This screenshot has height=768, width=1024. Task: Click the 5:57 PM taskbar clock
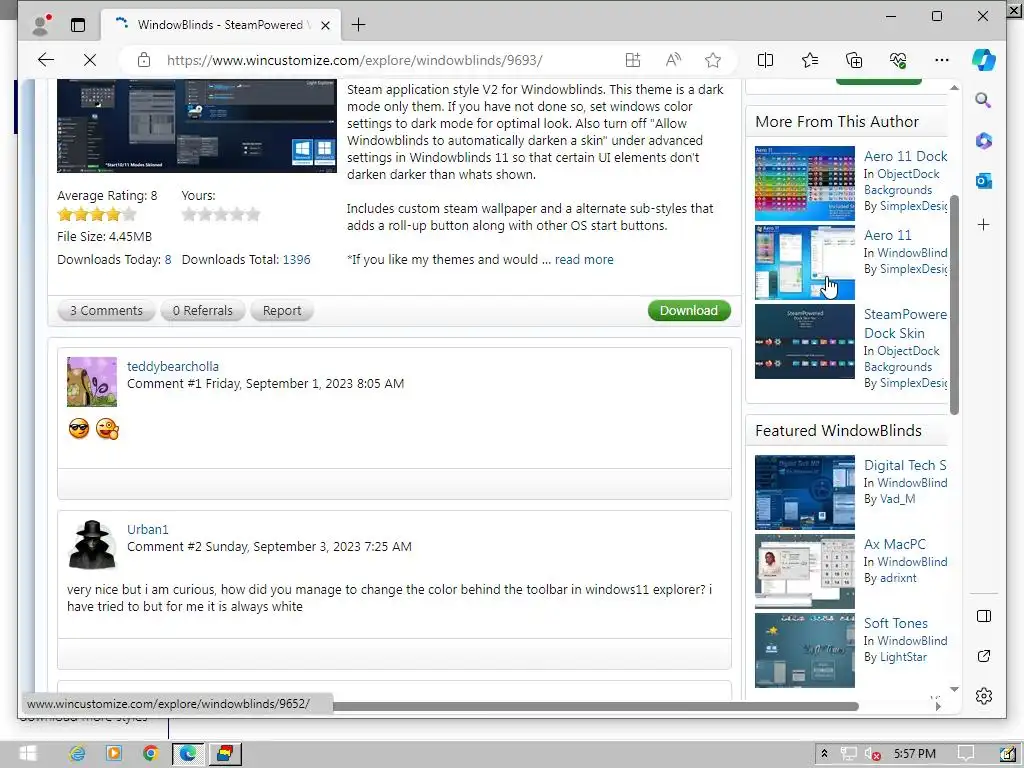tap(914, 754)
